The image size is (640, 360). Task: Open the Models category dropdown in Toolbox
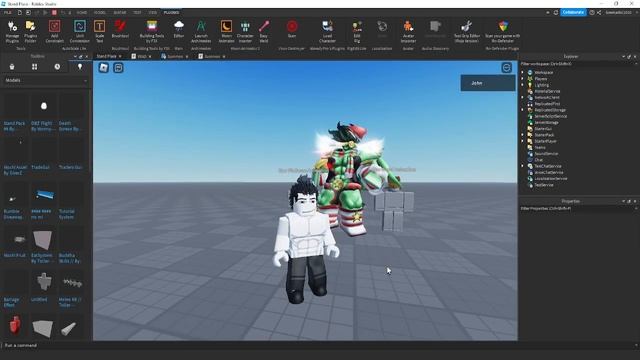click(46, 80)
